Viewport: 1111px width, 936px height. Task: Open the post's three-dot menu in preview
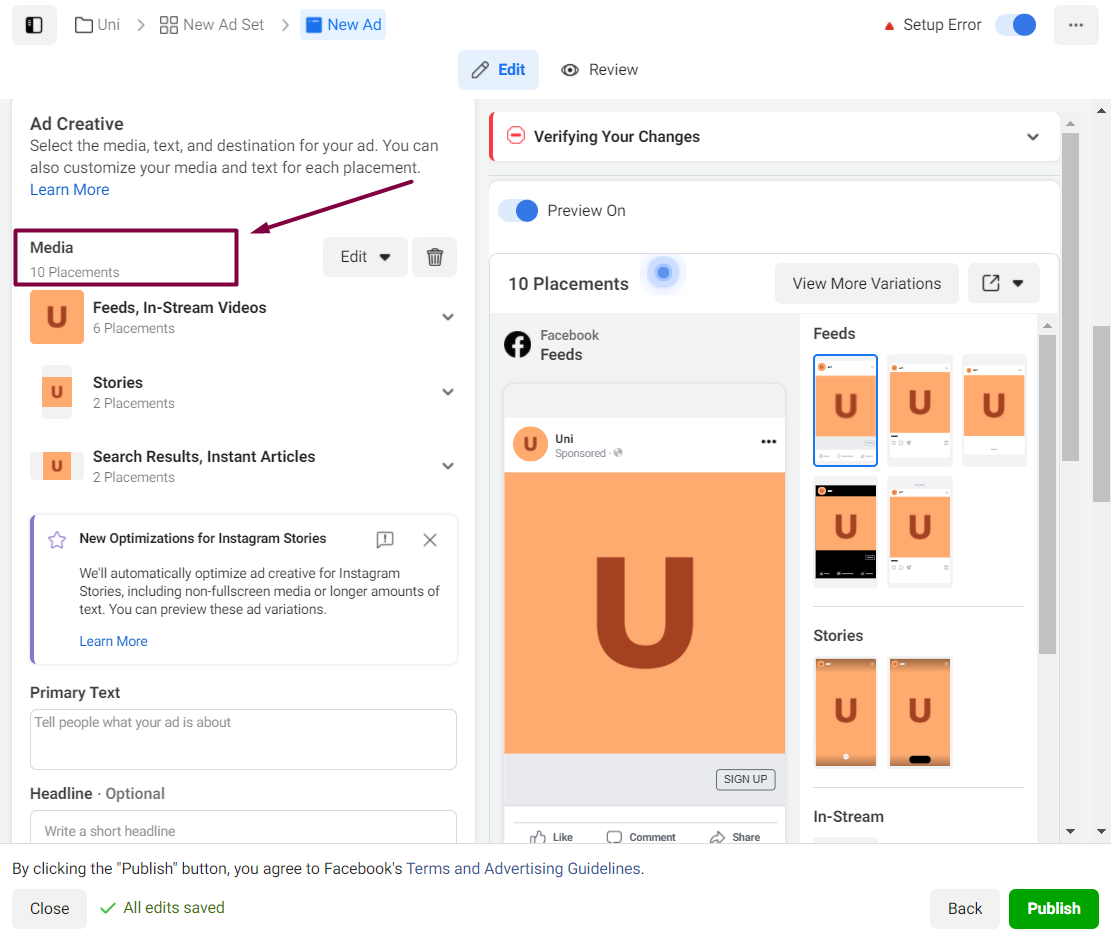[x=769, y=441]
